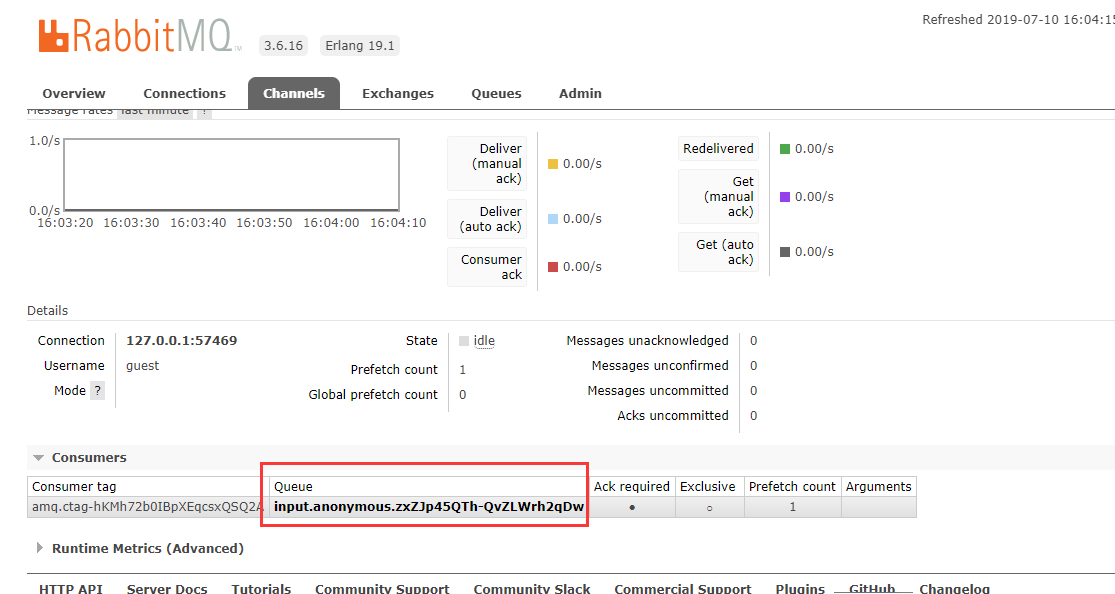The height and width of the screenshot is (594, 1115).
Task: Click the yellow Deliver manual ack color swatch
Action: click(x=553, y=164)
